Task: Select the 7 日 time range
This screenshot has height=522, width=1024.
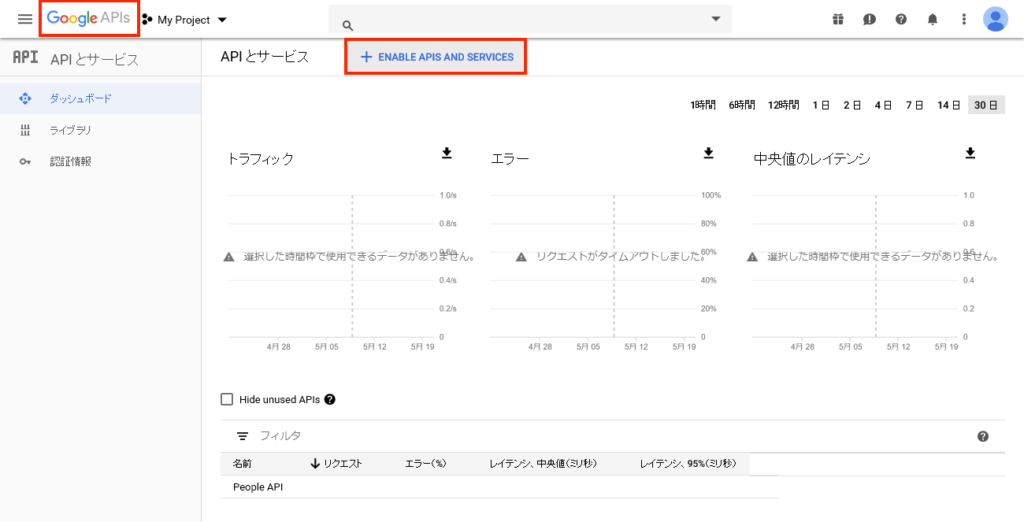Action: [x=914, y=105]
